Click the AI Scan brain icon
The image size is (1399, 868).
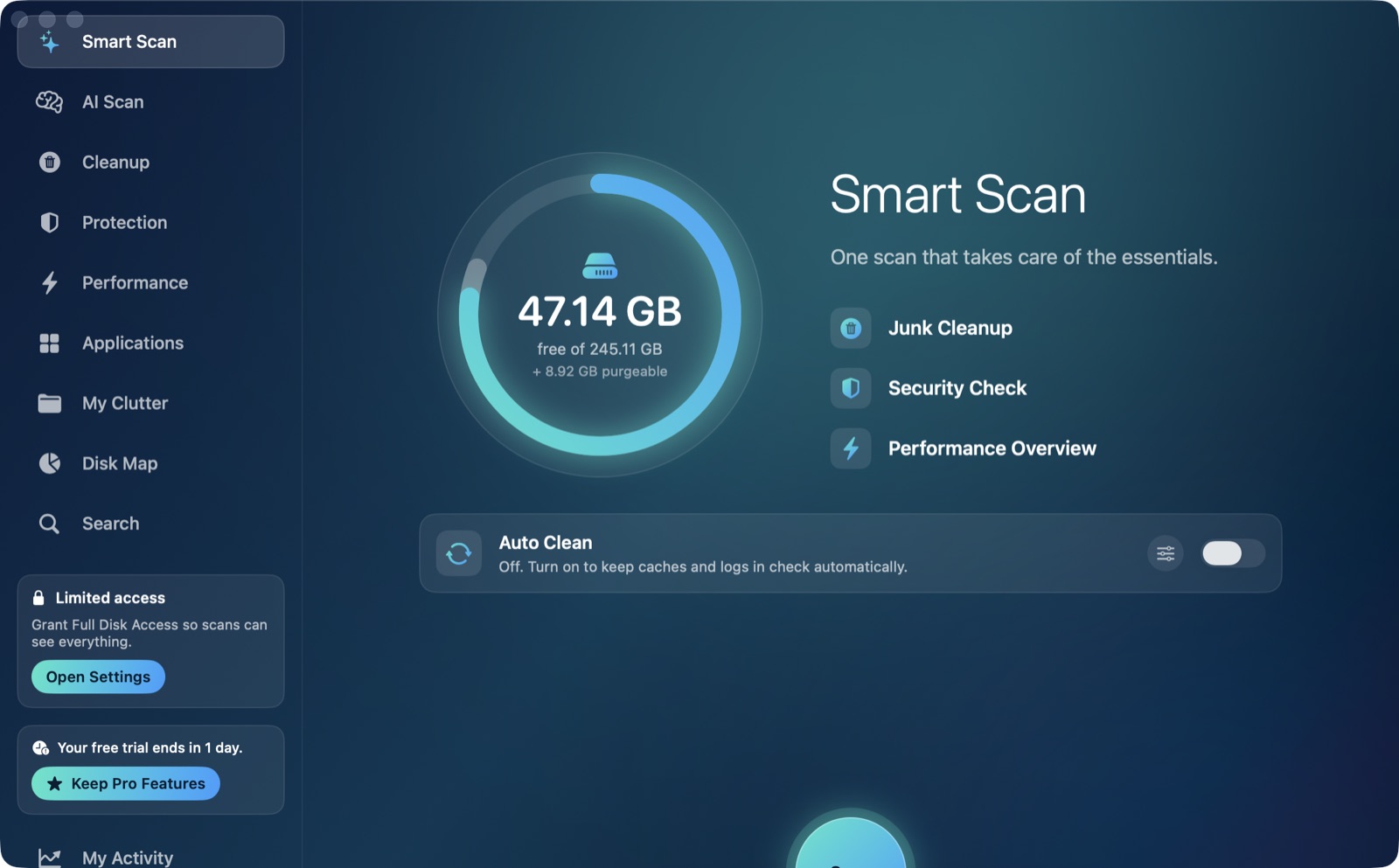pos(49,102)
